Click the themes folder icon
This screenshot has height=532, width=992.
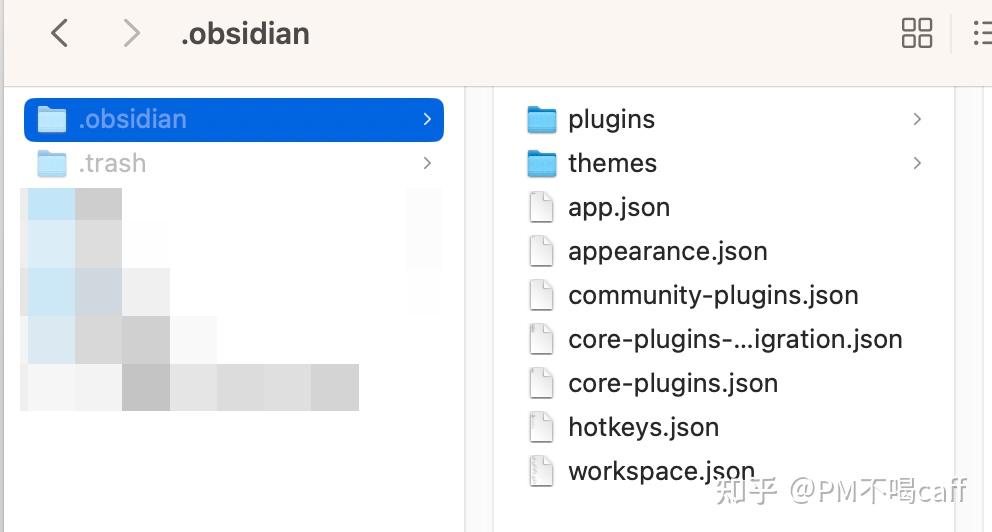pyautogui.click(x=541, y=163)
